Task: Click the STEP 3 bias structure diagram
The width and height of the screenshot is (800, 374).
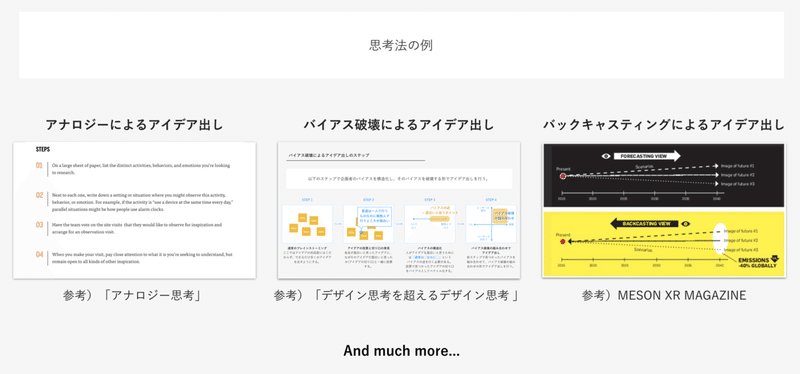Action: [430, 224]
